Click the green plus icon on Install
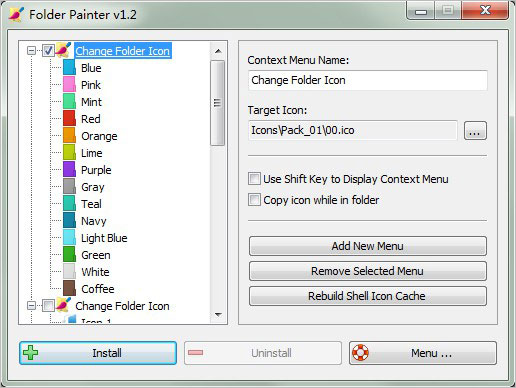This screenshot has height=388, width=516. pos(31,353)
